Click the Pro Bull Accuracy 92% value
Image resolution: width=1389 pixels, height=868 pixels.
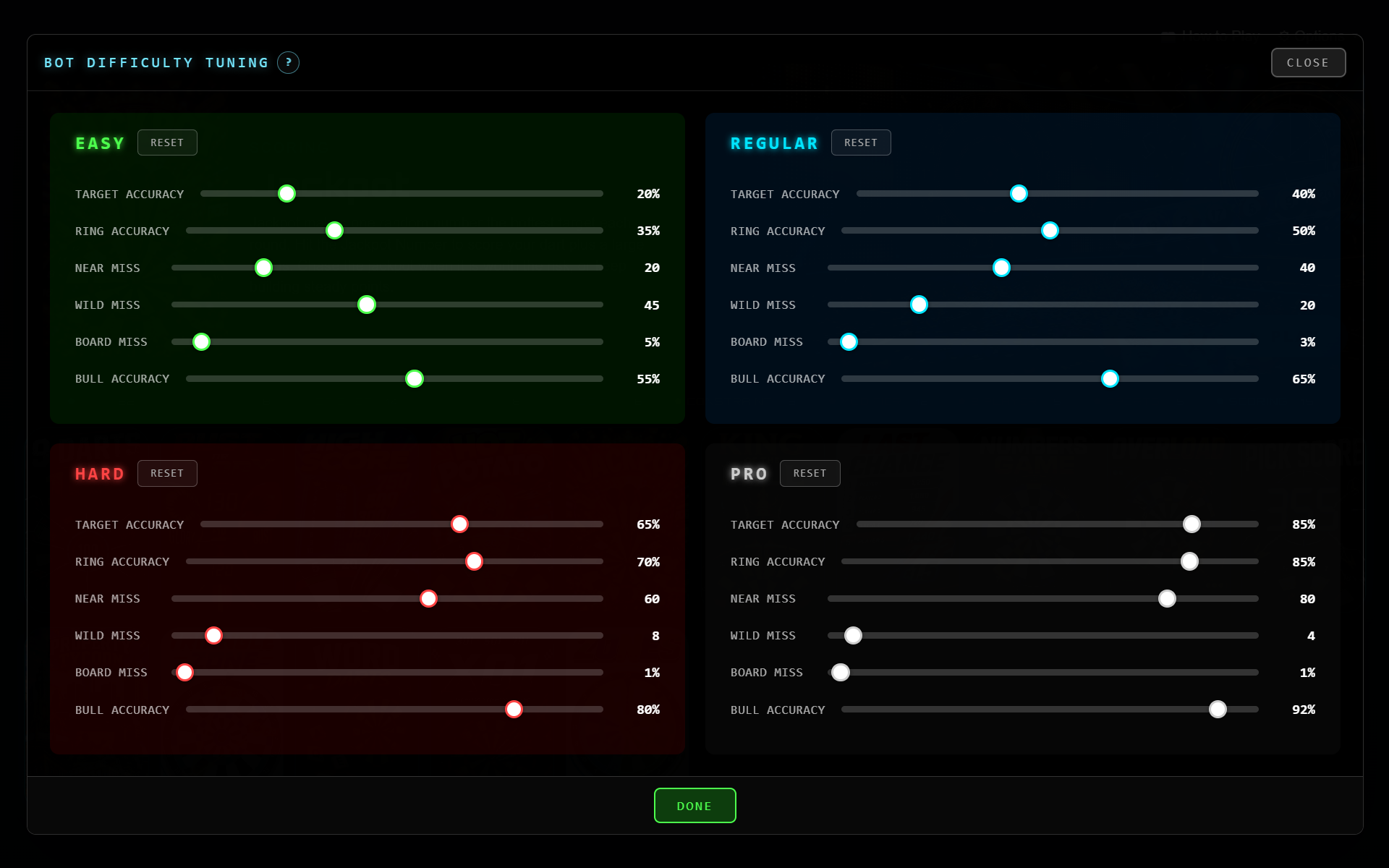[1304, 710]
